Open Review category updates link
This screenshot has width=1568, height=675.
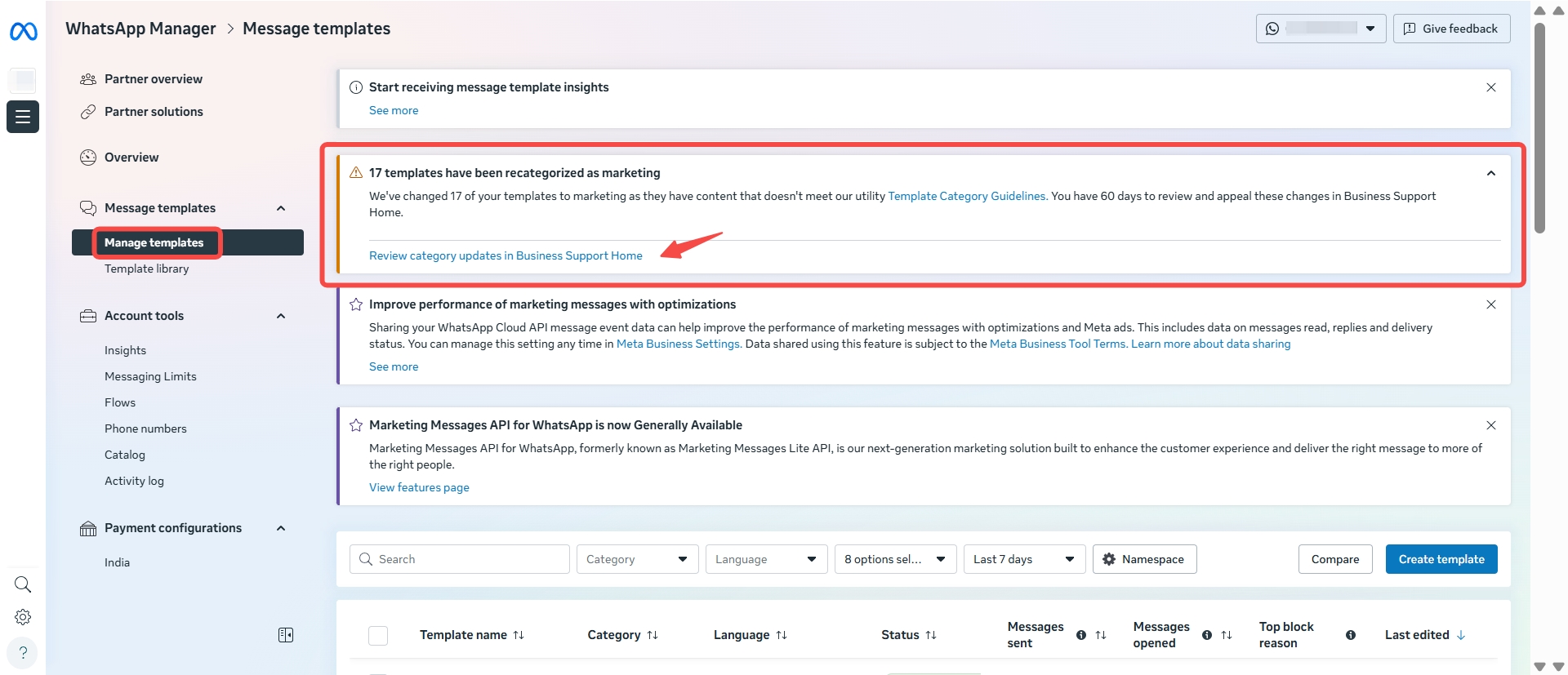coord(506,255)
